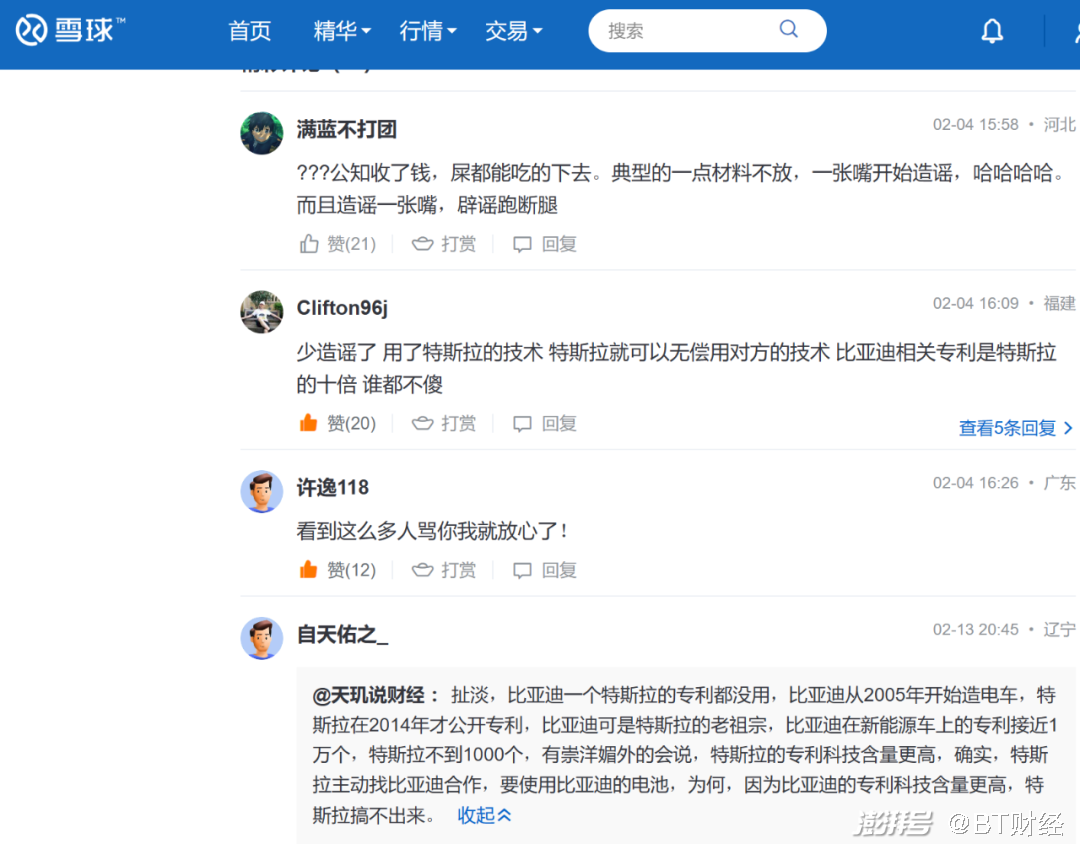The image size is (1080, 844).
Task: Click timestamp 02-04 16:26
Action: pyautogui.click(x=975, y=483)
